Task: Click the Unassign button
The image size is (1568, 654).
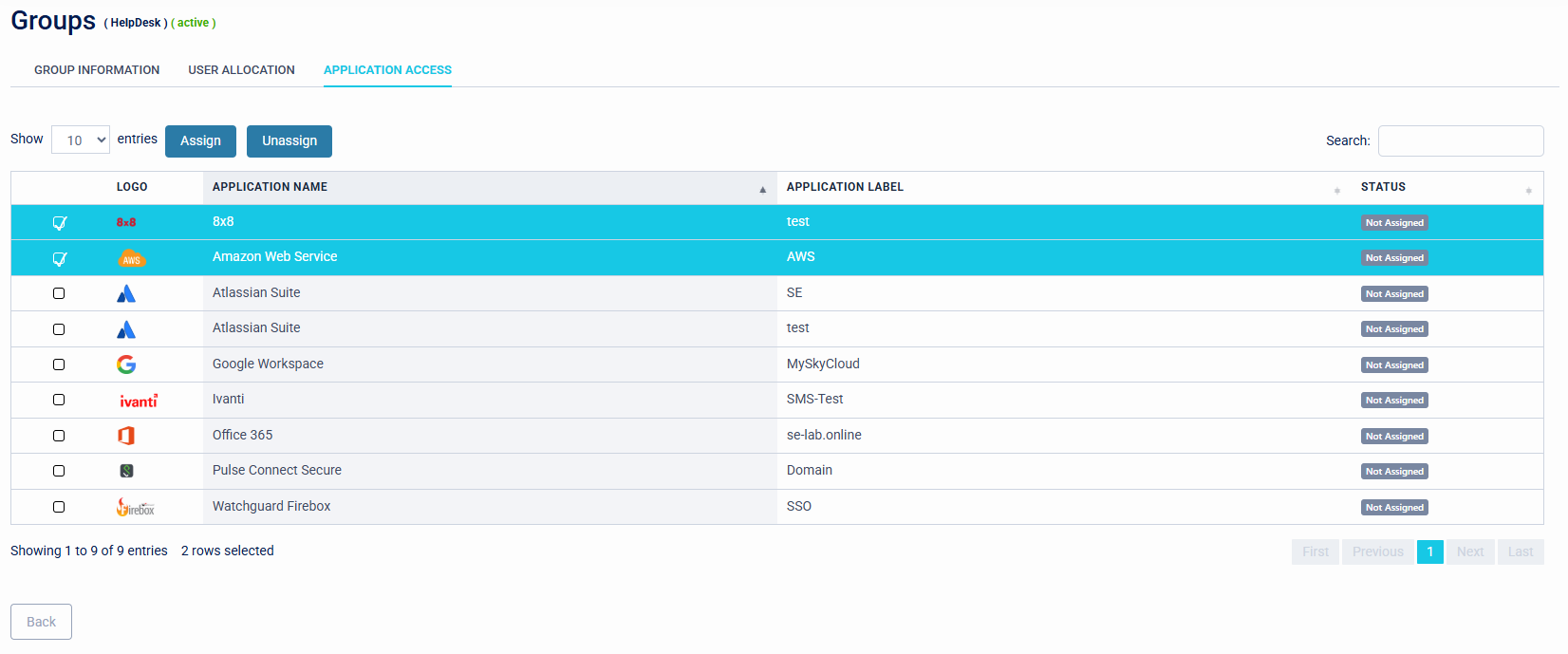Action: coord(289,140)
